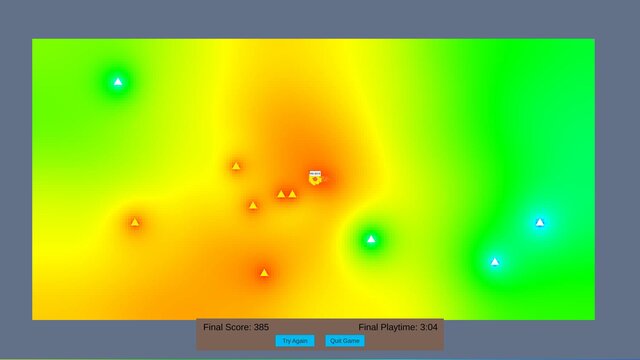Select the yellow triangle just below-left of the triangle pair
Image resolution: width=640 pixels, height=360 pixels.
tap(253, 205)
